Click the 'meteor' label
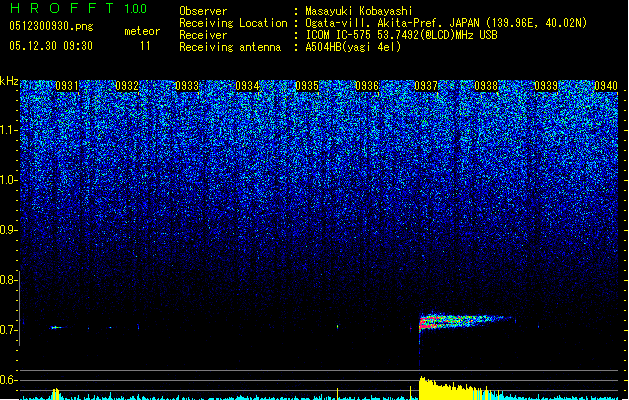 (142, 31)
